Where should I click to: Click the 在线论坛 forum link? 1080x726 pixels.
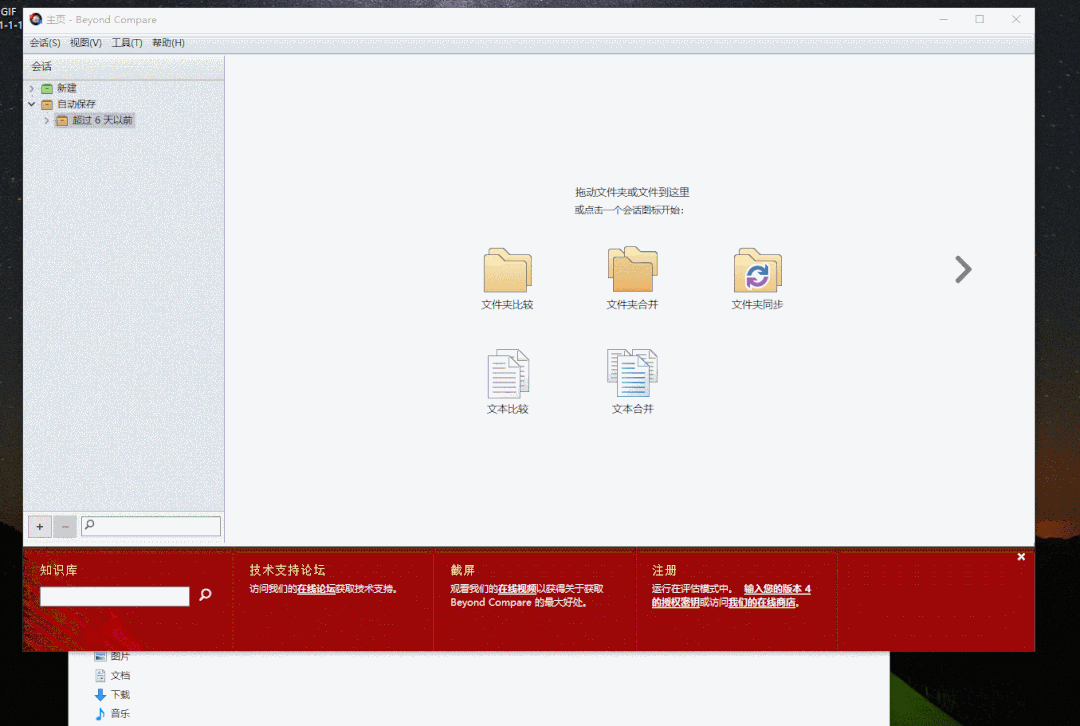click(316, 589)
